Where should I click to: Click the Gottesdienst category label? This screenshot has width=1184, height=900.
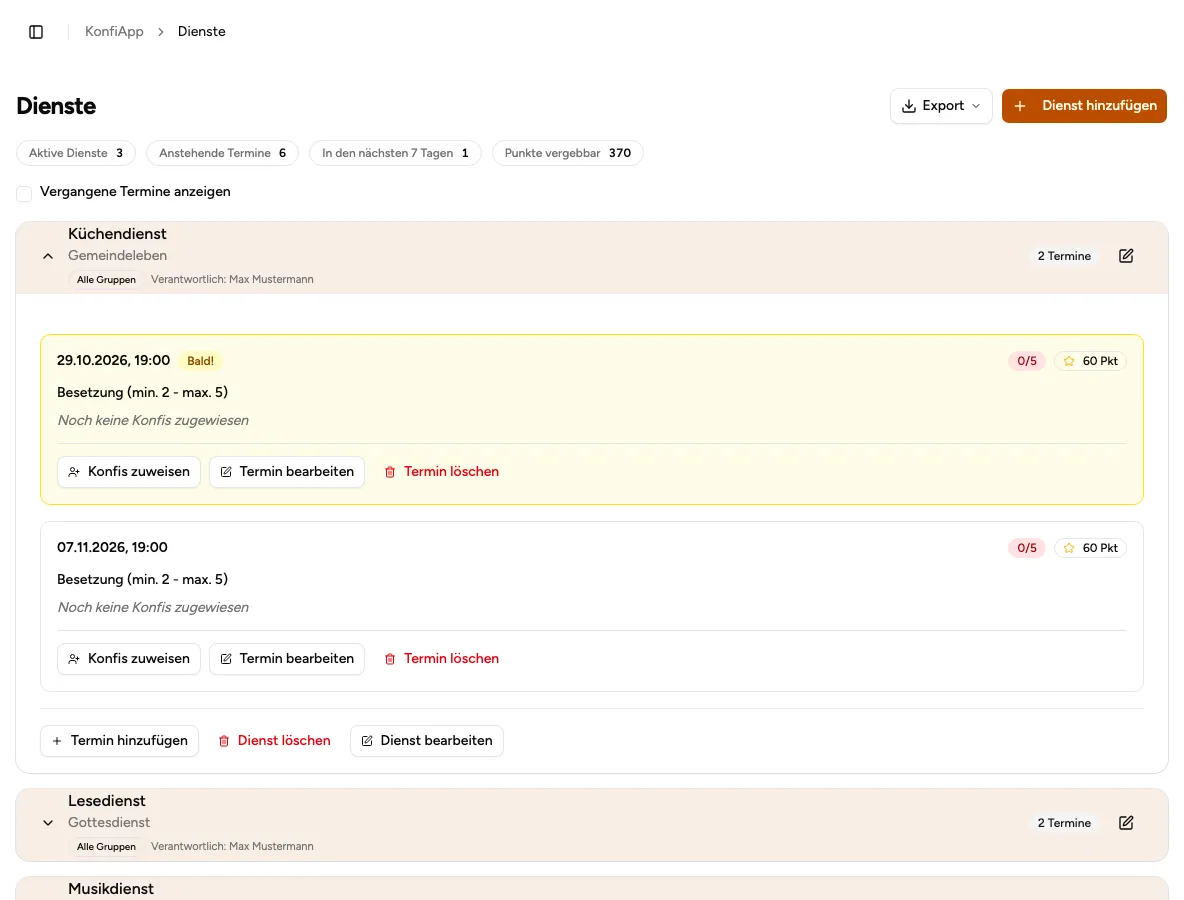click(109, 822)
